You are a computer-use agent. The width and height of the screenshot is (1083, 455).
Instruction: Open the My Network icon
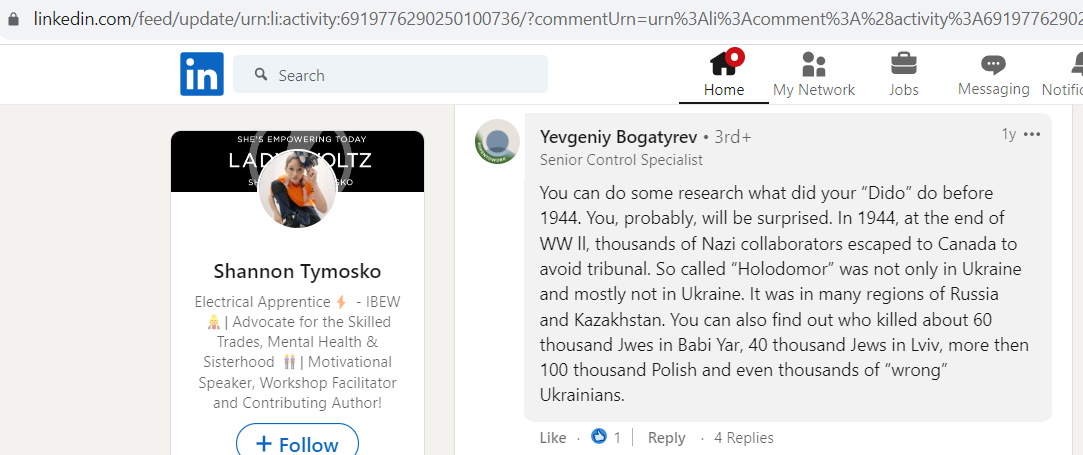click(x=814, y=64)
